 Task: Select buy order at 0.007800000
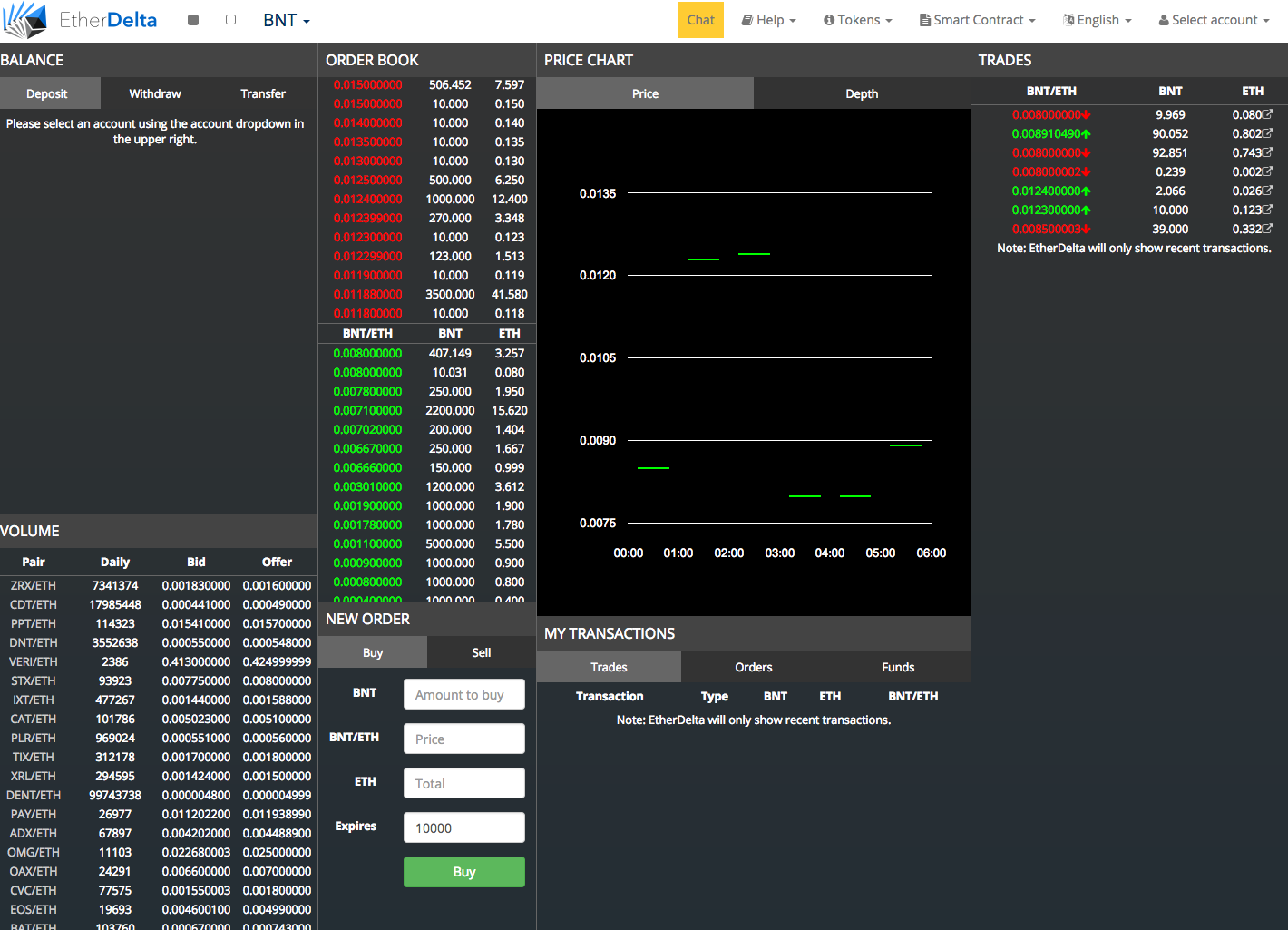(x=427, y=391)
